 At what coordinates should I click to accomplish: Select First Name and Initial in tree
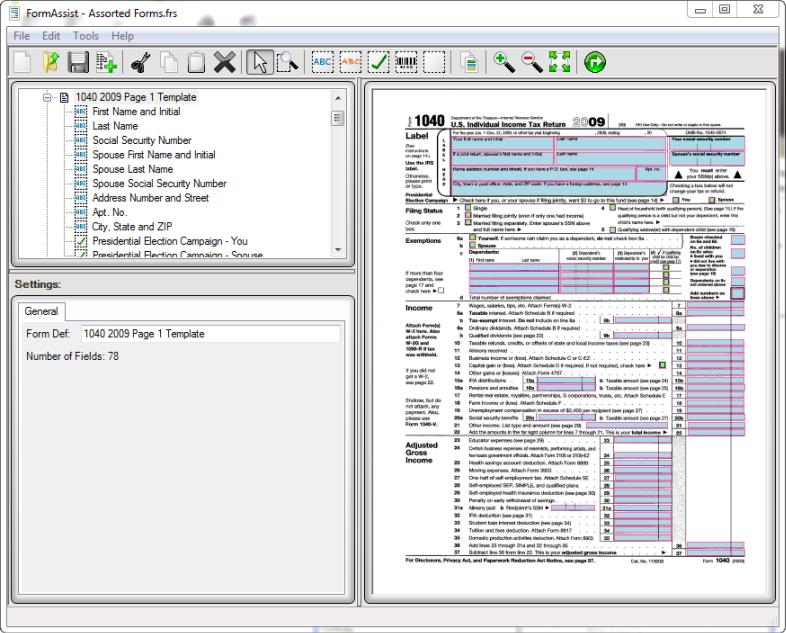tap(136, 111)
